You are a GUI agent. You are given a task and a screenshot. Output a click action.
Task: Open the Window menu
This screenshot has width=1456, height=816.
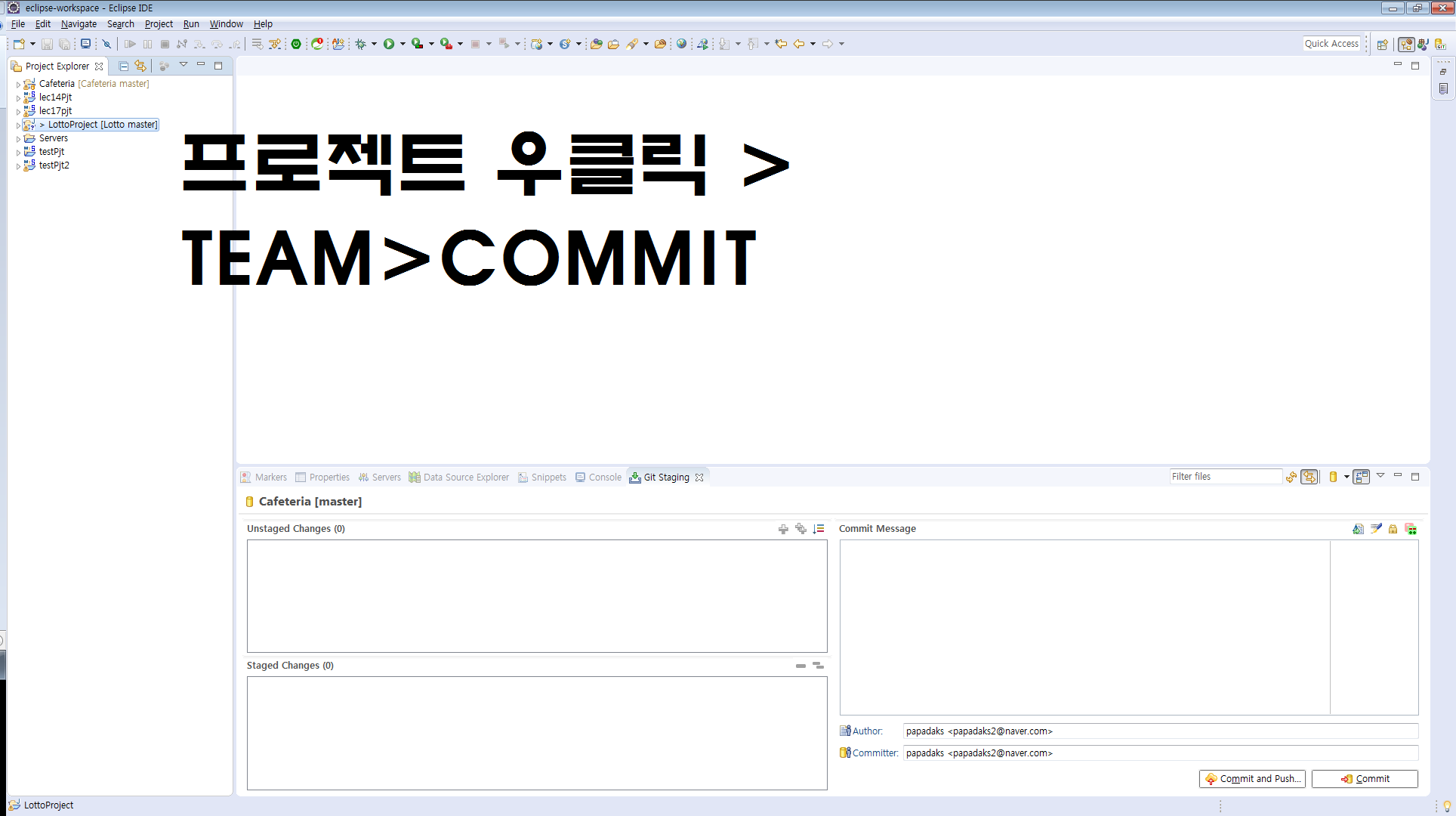(226, 24)
